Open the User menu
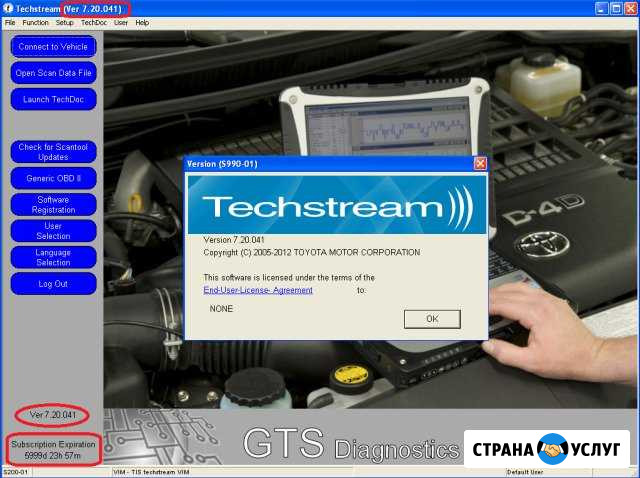 [120, 22]
